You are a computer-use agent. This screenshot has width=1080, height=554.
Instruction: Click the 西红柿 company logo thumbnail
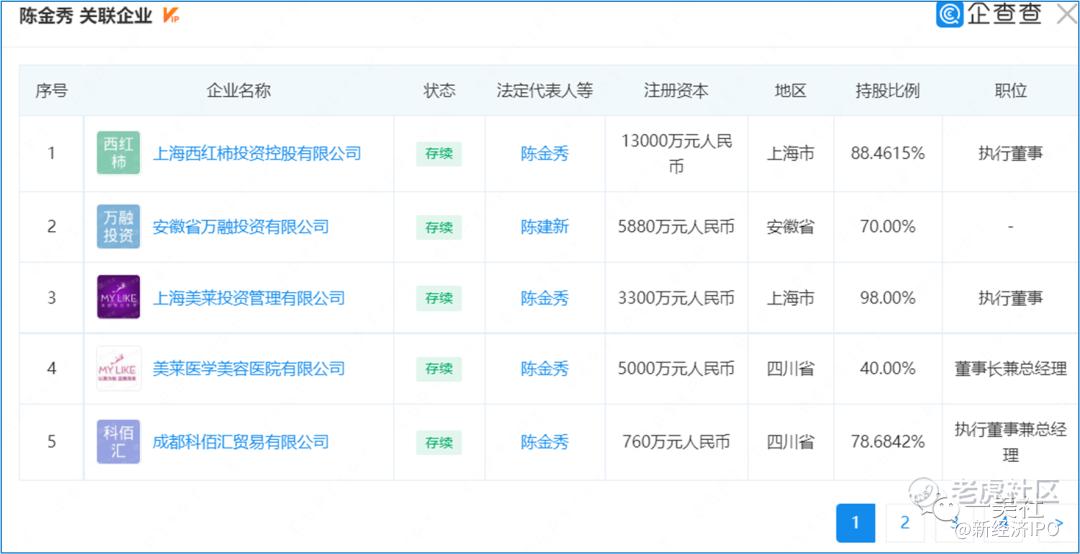[x=118, y=153]
